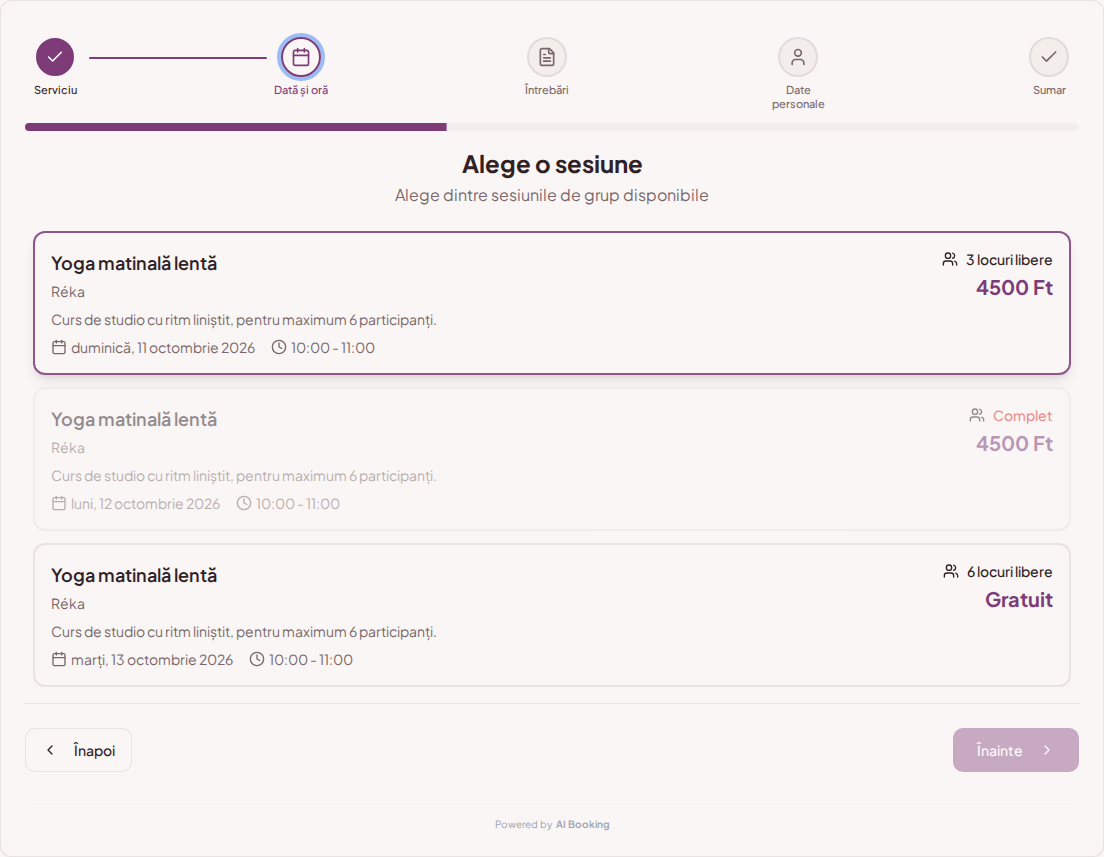Viewport: 1104px width, 857px height.
Task: Select the free marți, 13 octombrie yoga session
Action: (552, 615)
